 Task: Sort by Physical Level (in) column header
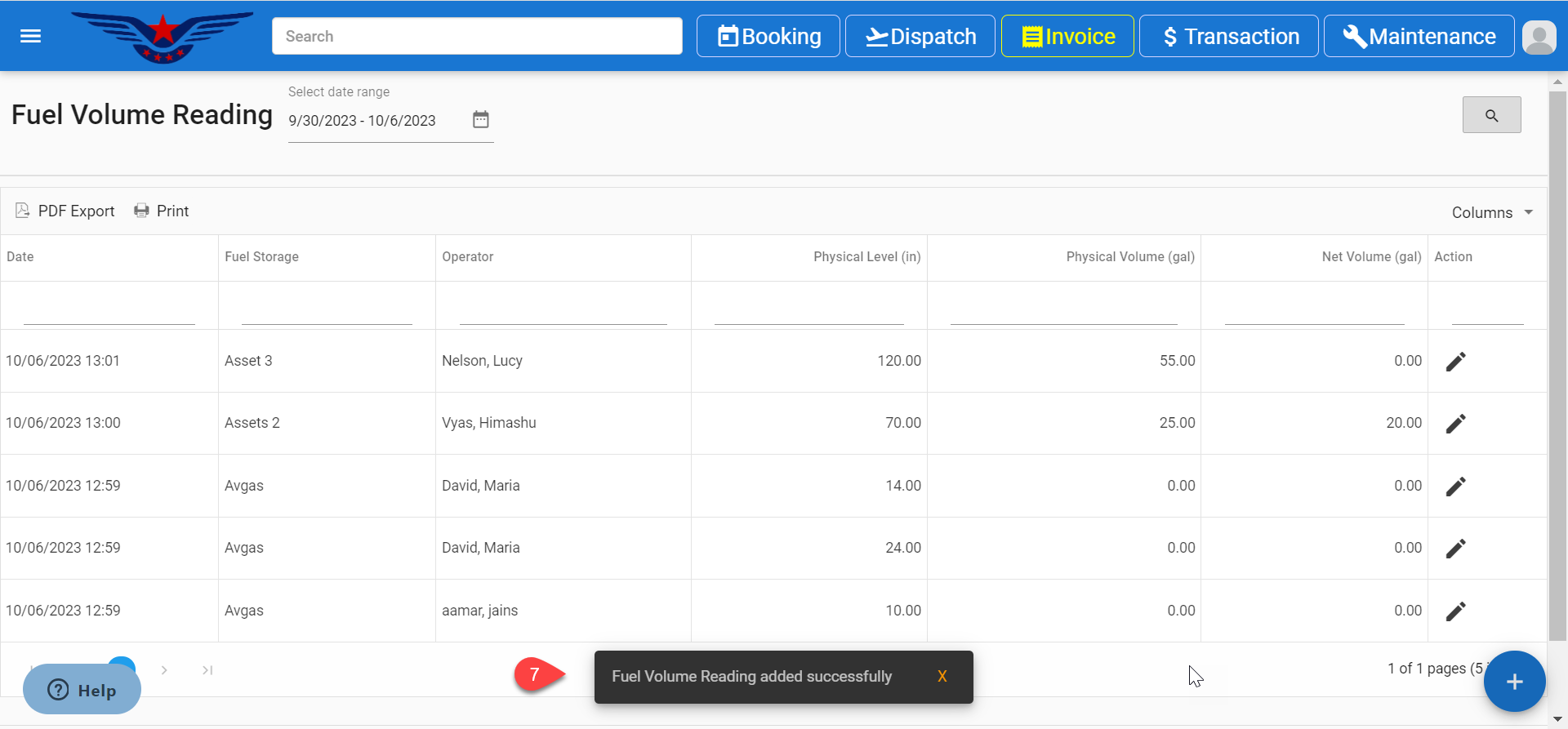coord(866,257)
